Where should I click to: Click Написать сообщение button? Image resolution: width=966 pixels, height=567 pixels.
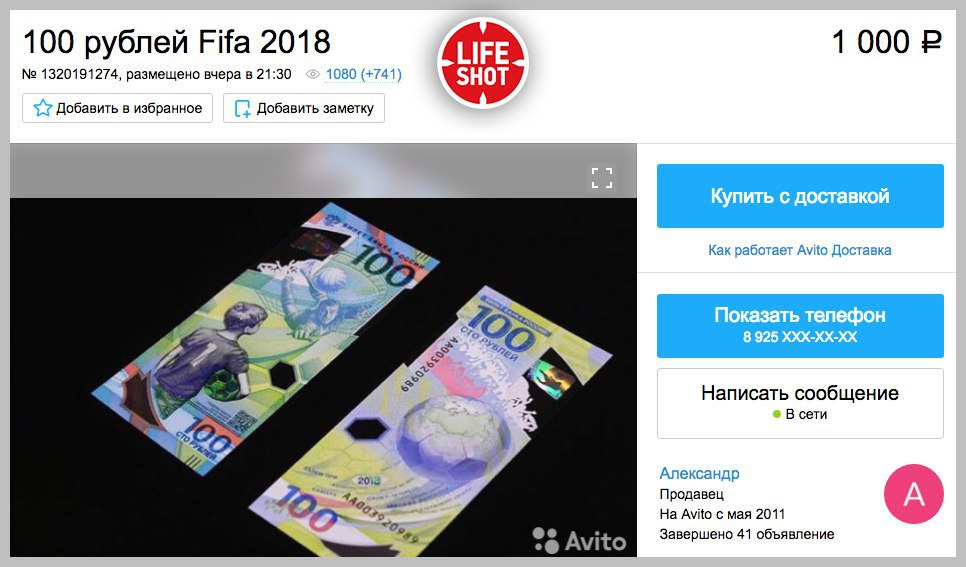(800, 403)
